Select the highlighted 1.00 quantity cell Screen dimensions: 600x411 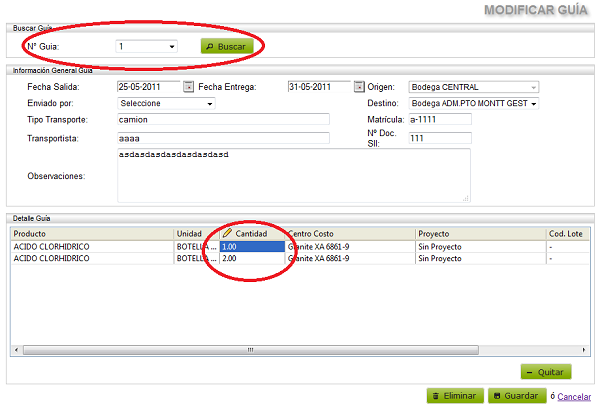[x=252, y=247]
